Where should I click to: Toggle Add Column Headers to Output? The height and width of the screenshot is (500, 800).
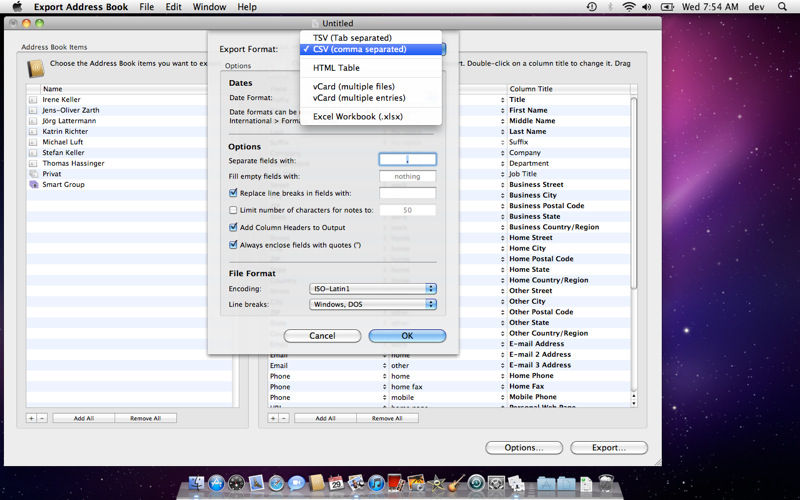233,227
